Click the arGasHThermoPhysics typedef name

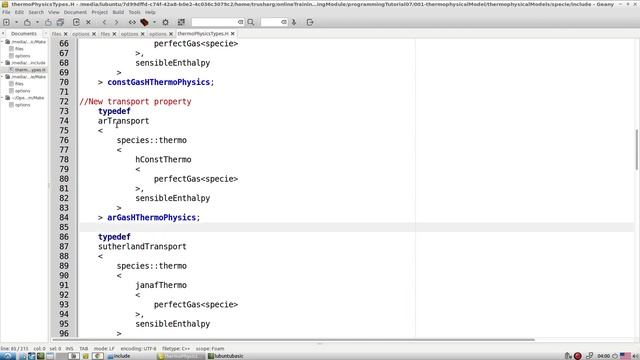click(x=151, y=218)
